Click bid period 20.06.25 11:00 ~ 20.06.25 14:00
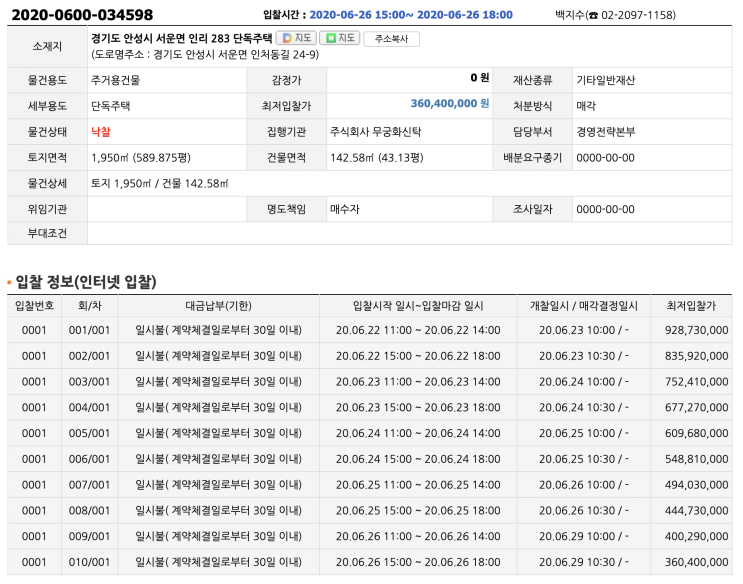Viewport: 743px width, 584px height. pos(418,485)
